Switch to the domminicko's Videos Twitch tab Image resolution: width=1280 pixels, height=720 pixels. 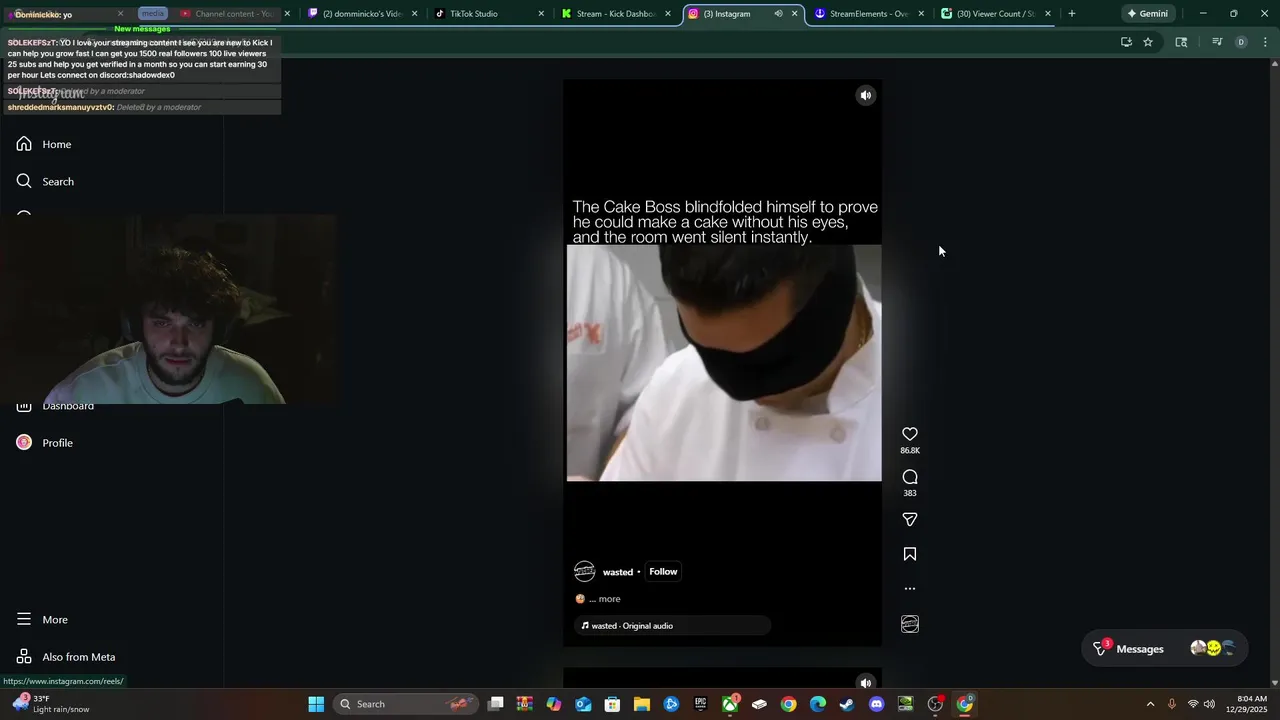point(361,14)
